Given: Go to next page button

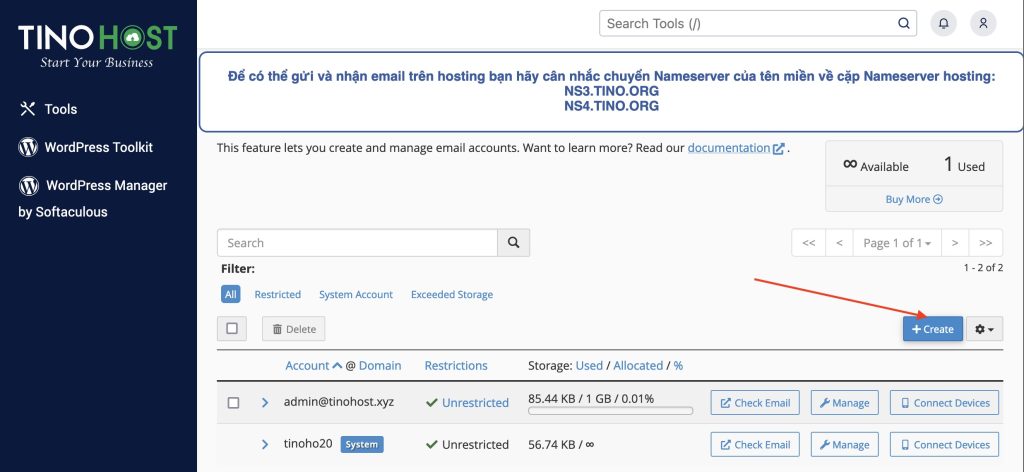Looking at the screenshot, I should coord(955,243).
